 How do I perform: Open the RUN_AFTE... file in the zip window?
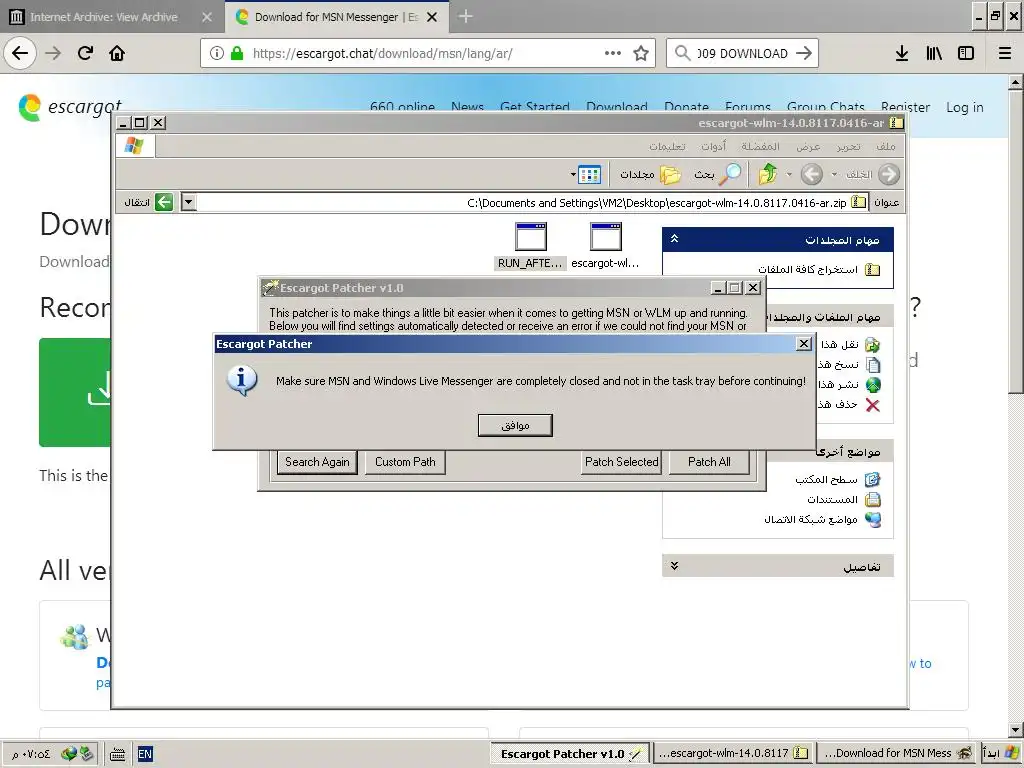click(x=530, y=246)
